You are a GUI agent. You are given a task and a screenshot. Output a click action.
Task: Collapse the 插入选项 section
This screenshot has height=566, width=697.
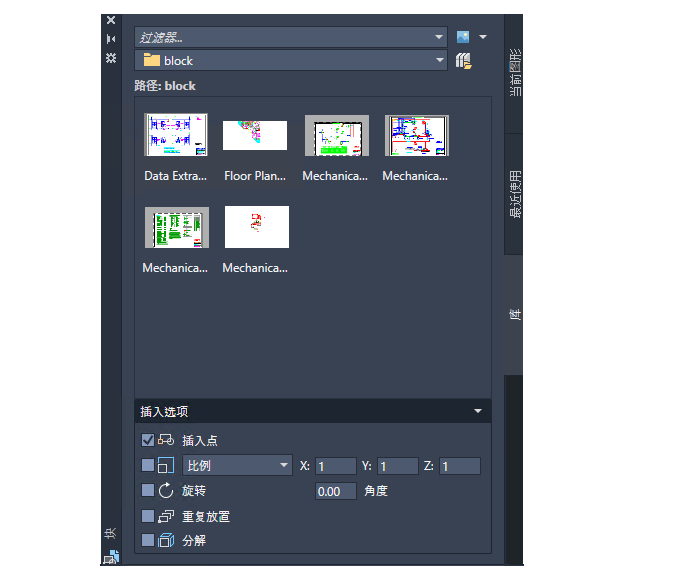pos(478,411)
